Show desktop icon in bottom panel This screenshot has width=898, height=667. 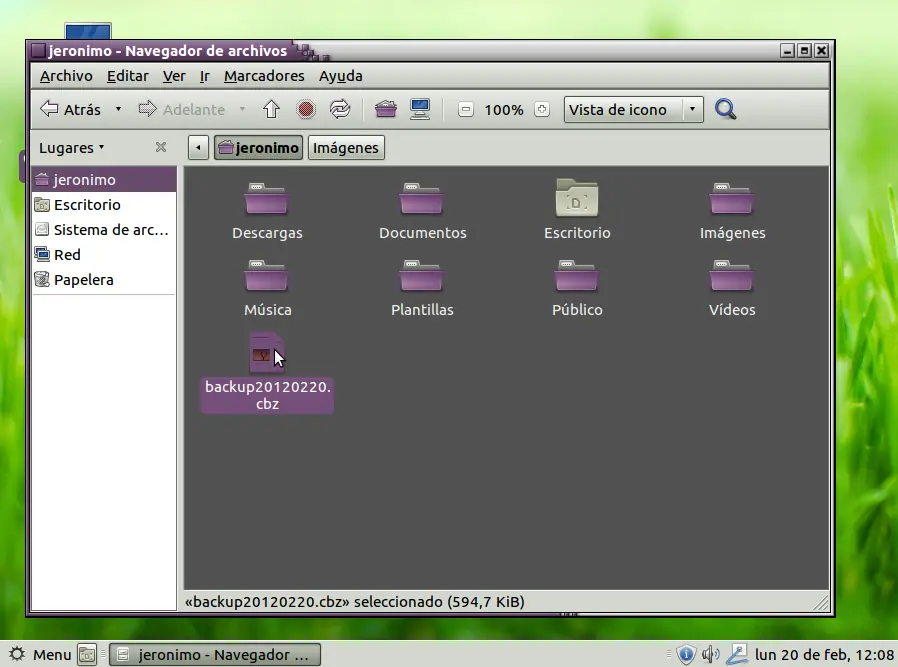point(87,654)
